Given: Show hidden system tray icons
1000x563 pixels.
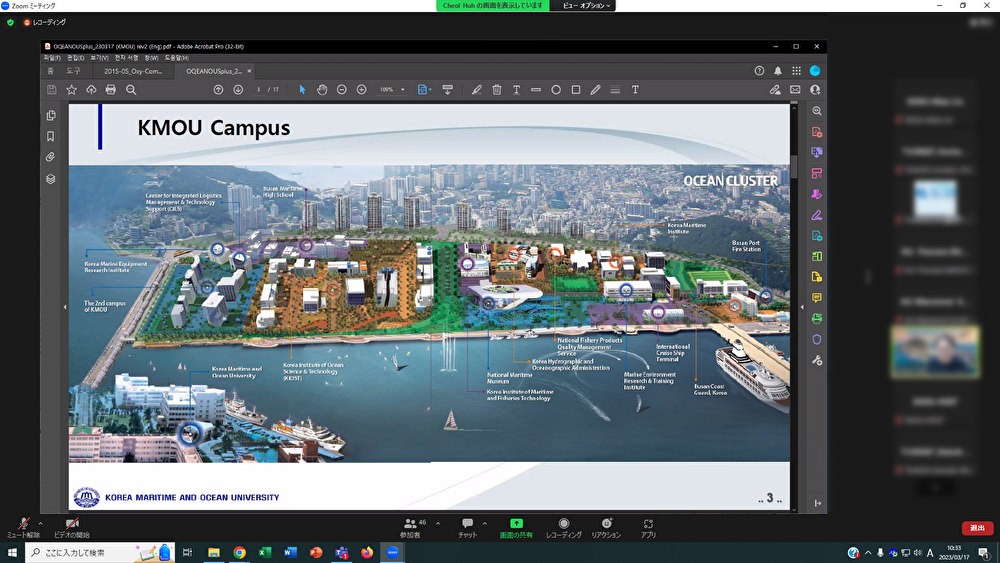Looking at the screenshot, I should pos(868,553).
